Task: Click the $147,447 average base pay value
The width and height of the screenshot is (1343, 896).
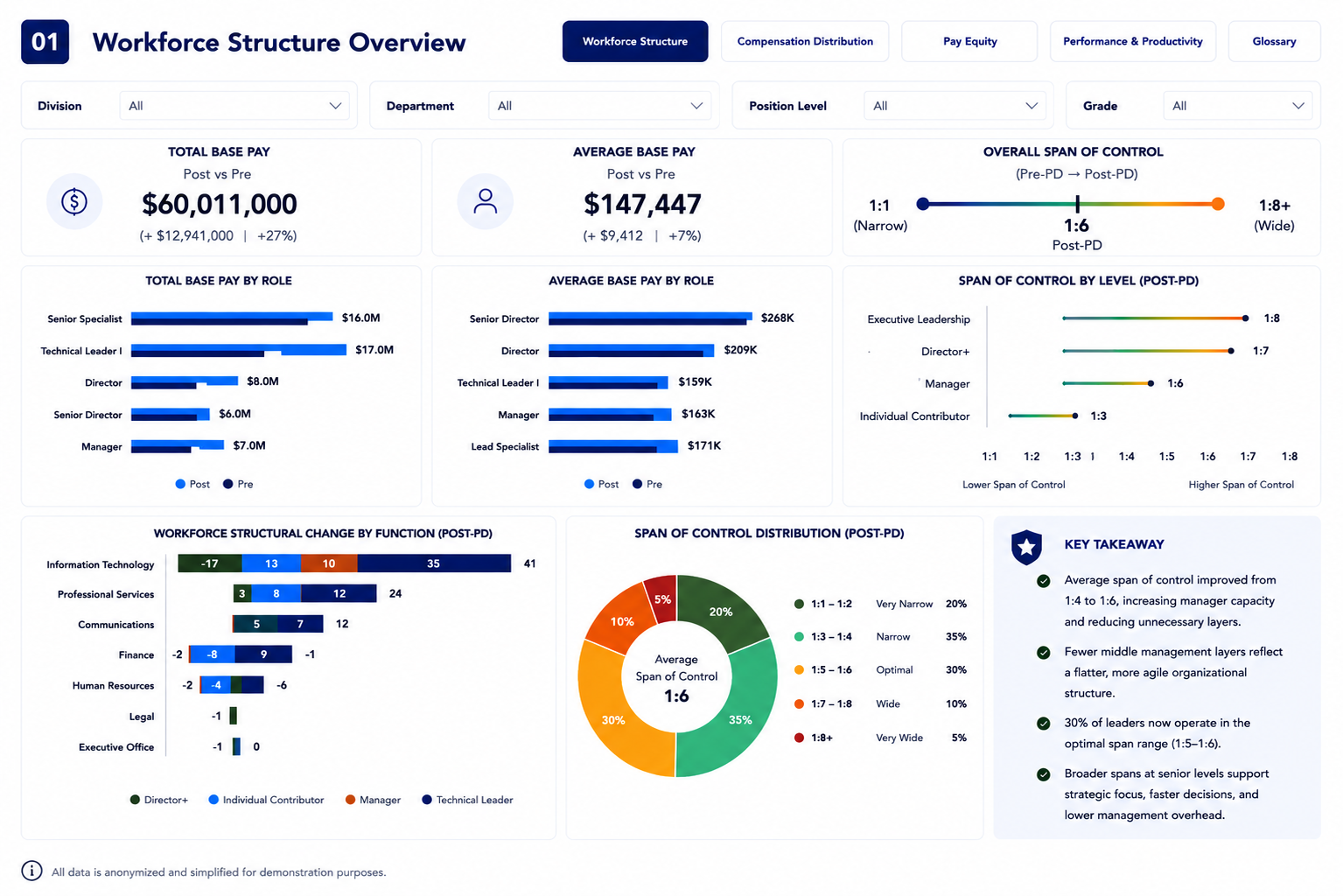Action: 642,205
